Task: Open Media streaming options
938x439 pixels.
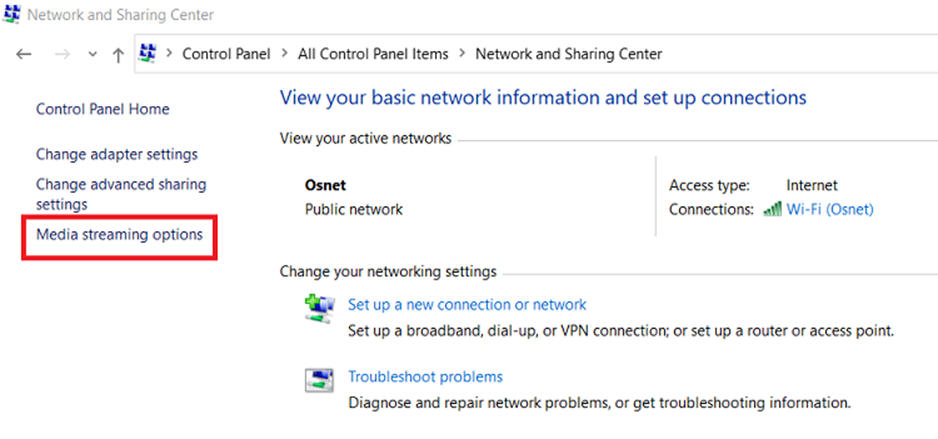Action: [x=120, y=234]
